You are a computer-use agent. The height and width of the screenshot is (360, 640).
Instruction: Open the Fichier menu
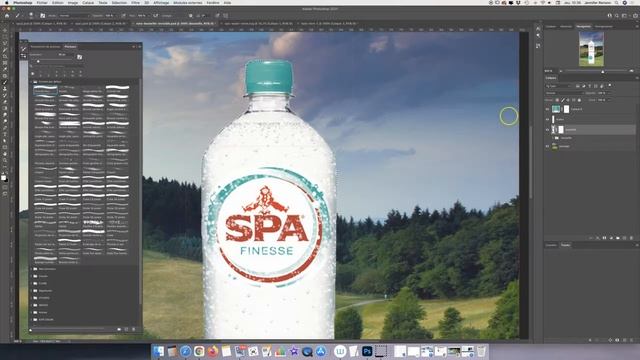coord(42,2)
